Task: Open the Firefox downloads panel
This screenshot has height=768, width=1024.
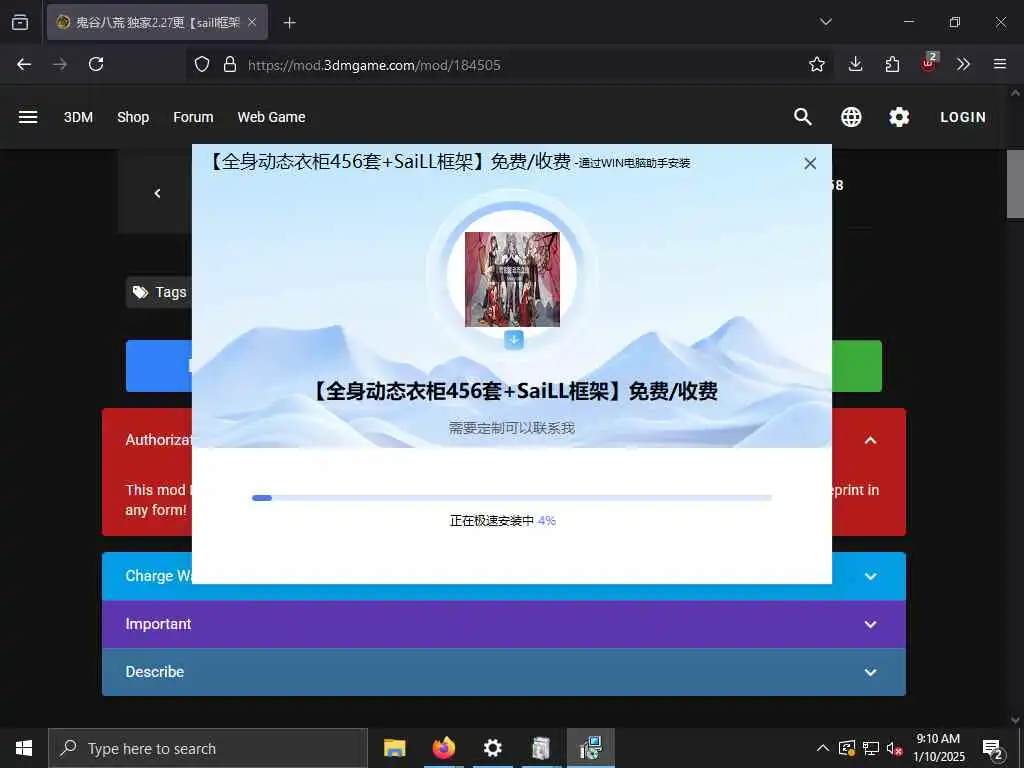Action: coord(856,64)
